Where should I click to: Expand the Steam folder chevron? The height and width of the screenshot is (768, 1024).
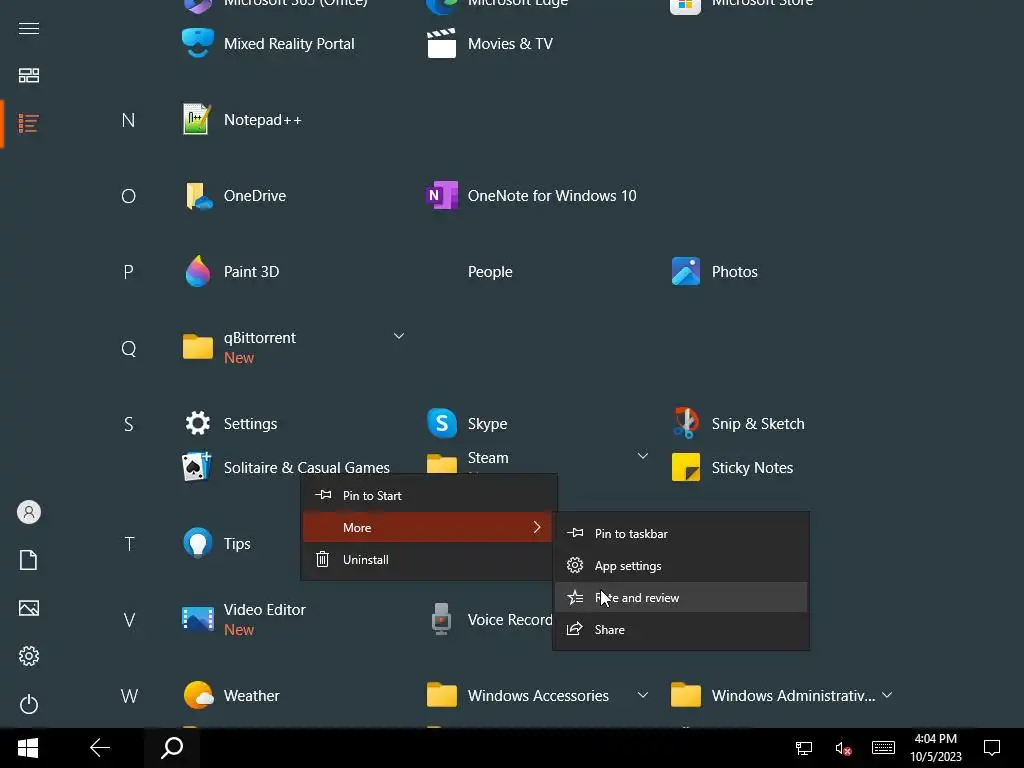[x=643, y=456]
